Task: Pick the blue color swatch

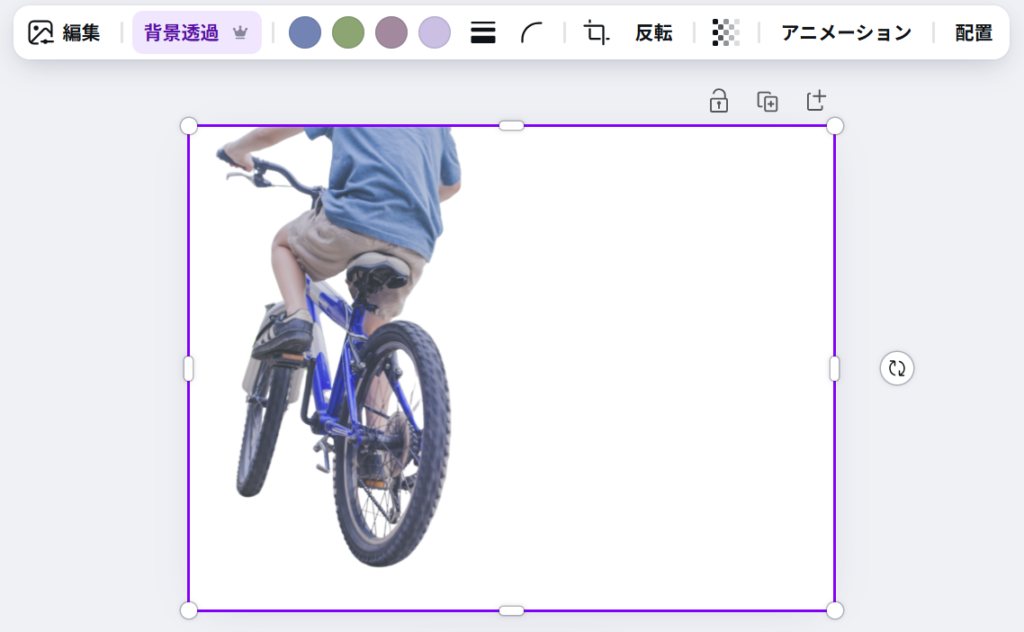Action: [x=305, y=33]
